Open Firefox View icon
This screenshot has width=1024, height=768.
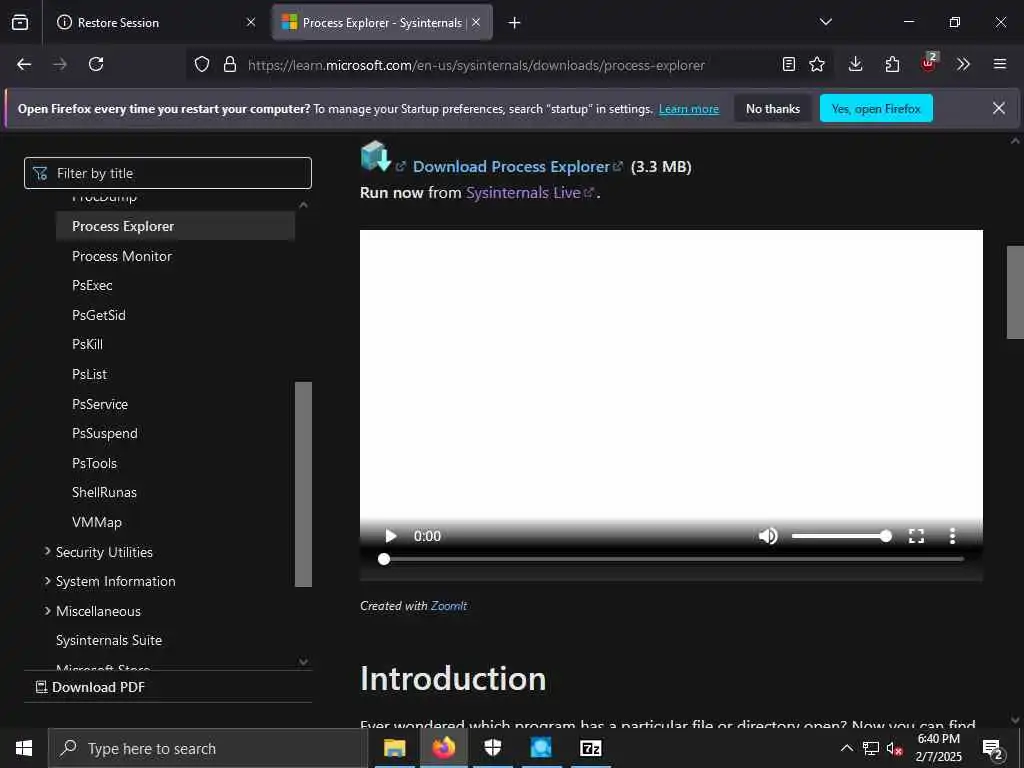point(20,22)
